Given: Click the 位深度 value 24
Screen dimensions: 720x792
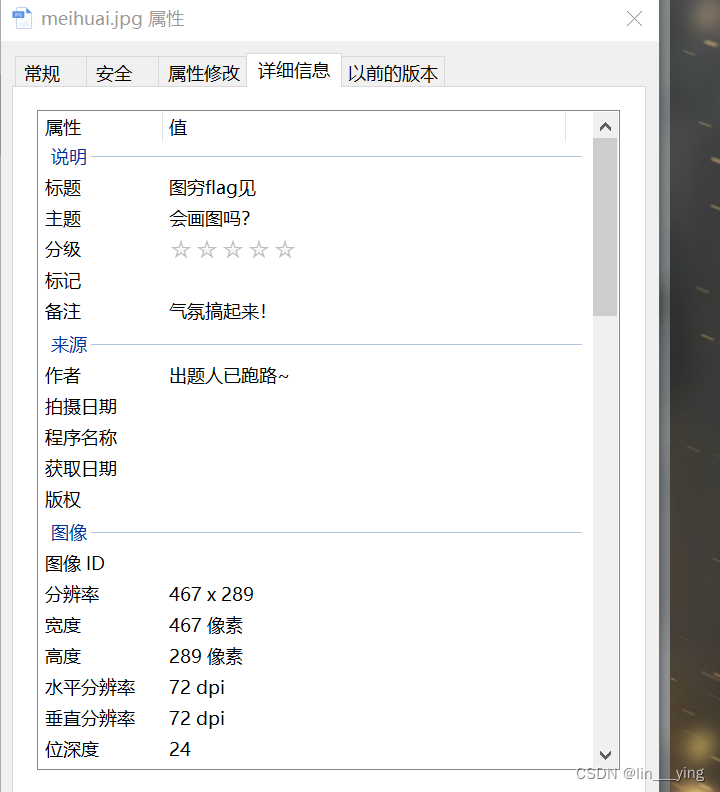Looking at the screenshot, I should (x=180, y=749).
